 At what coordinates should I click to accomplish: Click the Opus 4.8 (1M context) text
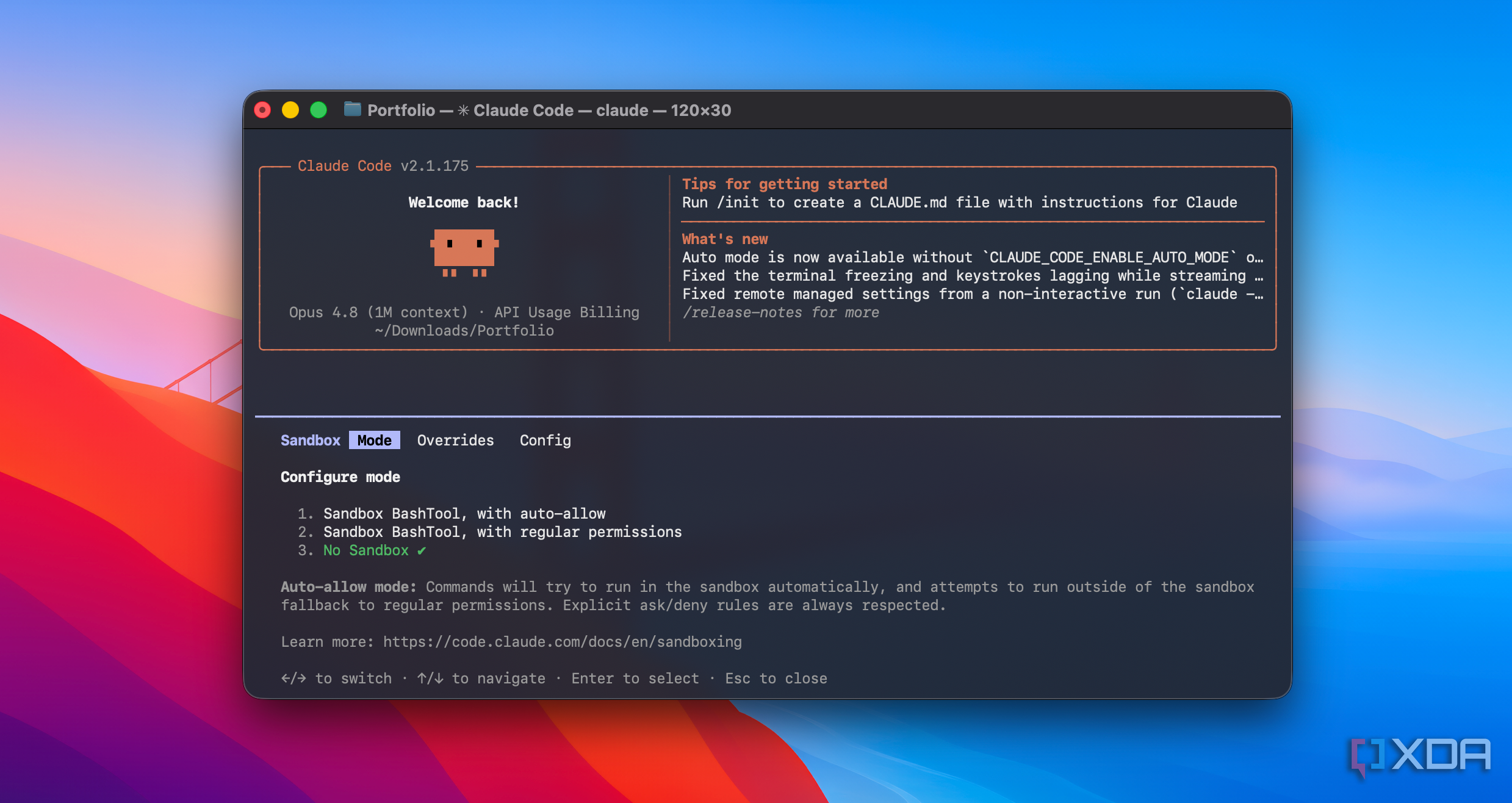point(378,312)
